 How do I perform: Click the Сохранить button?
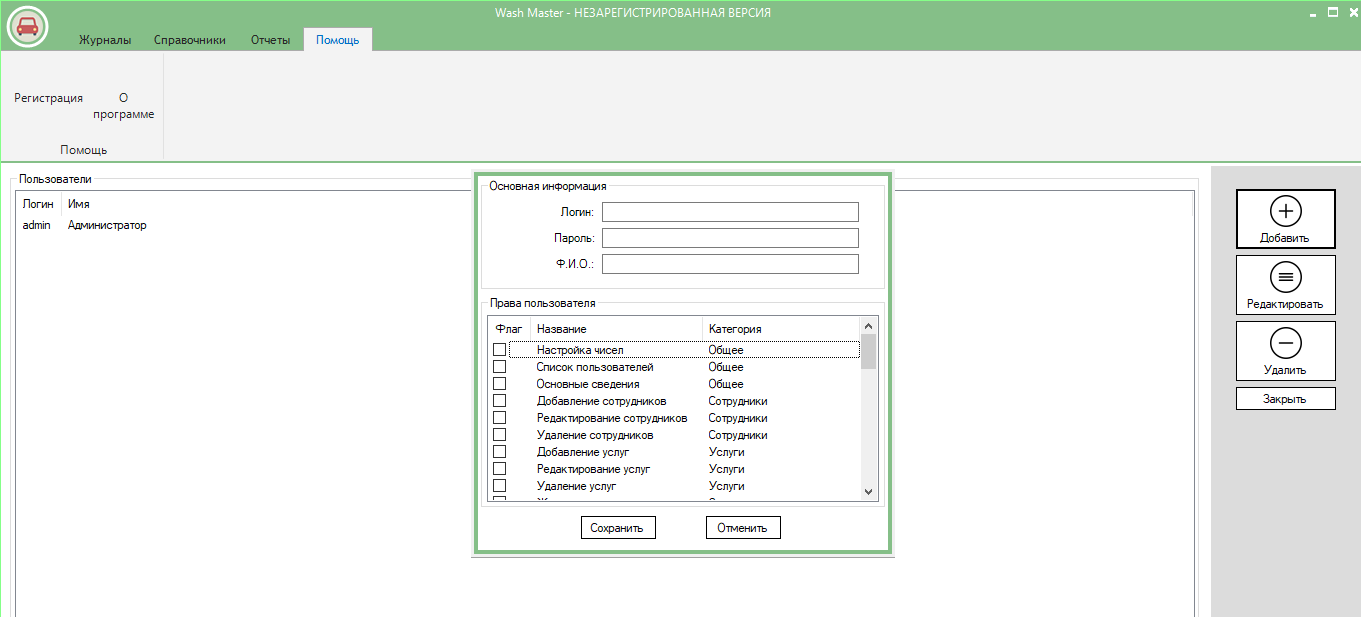618,527
